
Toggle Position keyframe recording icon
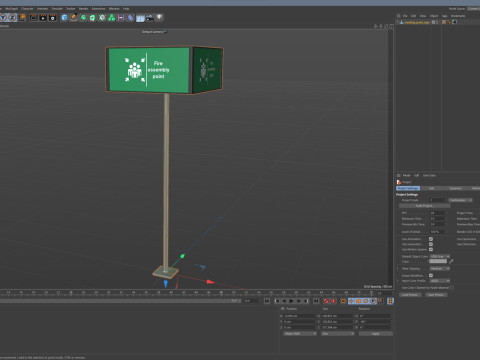tap(351, 301)
